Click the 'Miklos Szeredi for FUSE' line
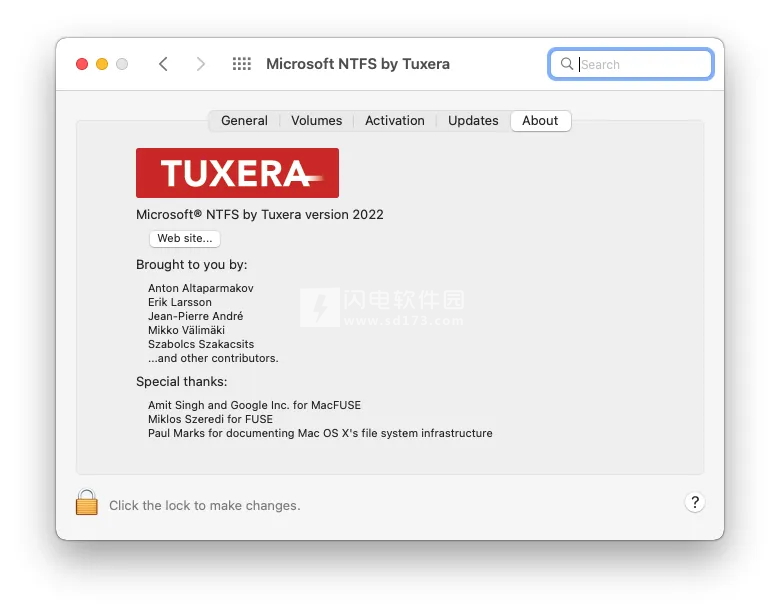The image size is (780, 614). coord(210,419)
